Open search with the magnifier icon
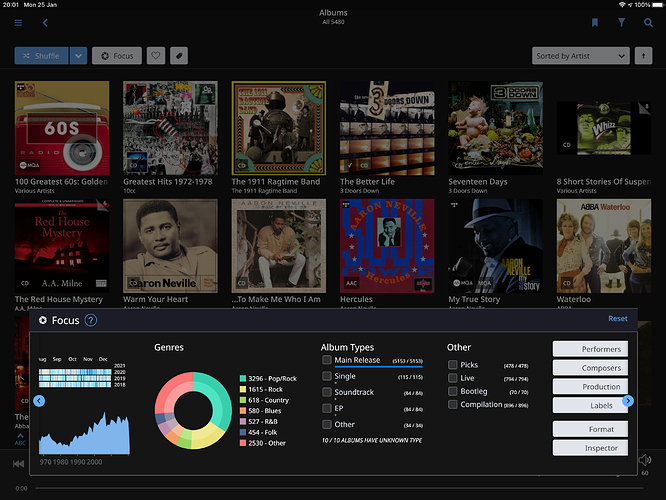 (x=647, y=22)
